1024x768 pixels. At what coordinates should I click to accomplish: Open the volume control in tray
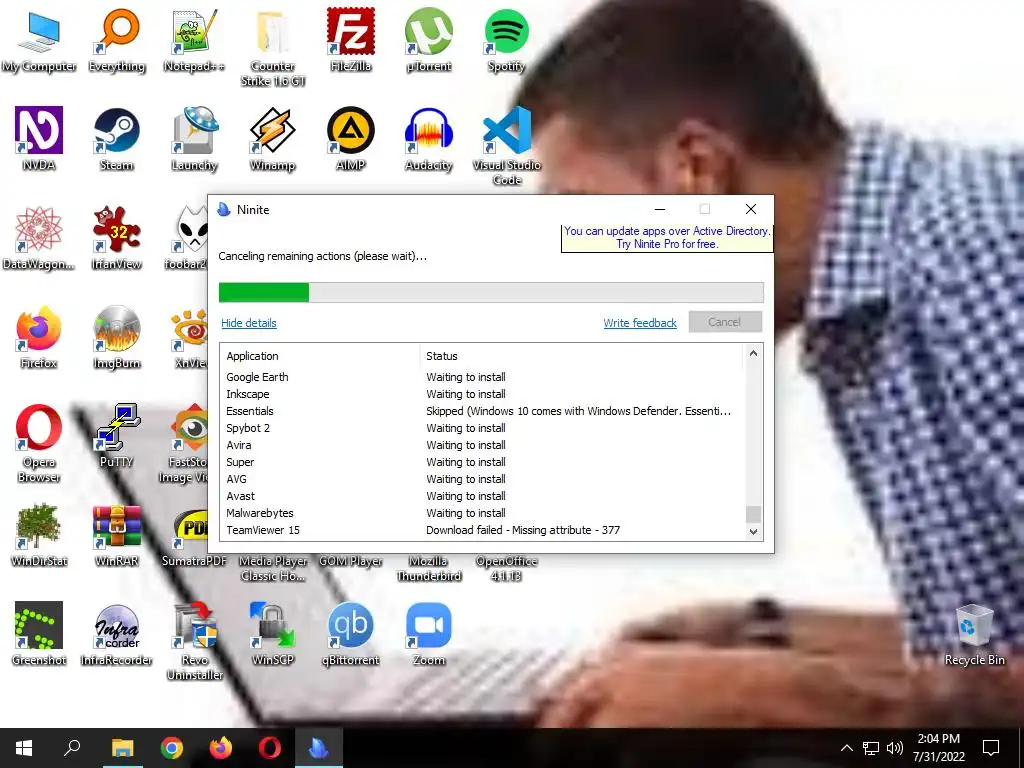point(895,748)
